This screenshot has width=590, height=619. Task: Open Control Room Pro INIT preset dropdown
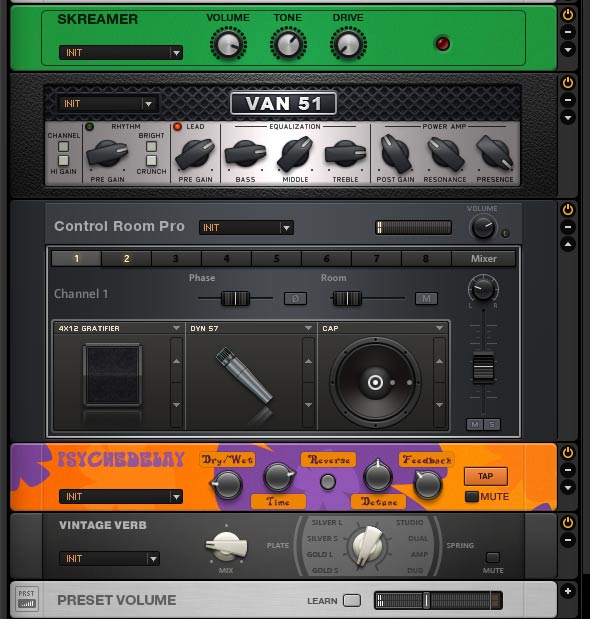click(246, 227)
